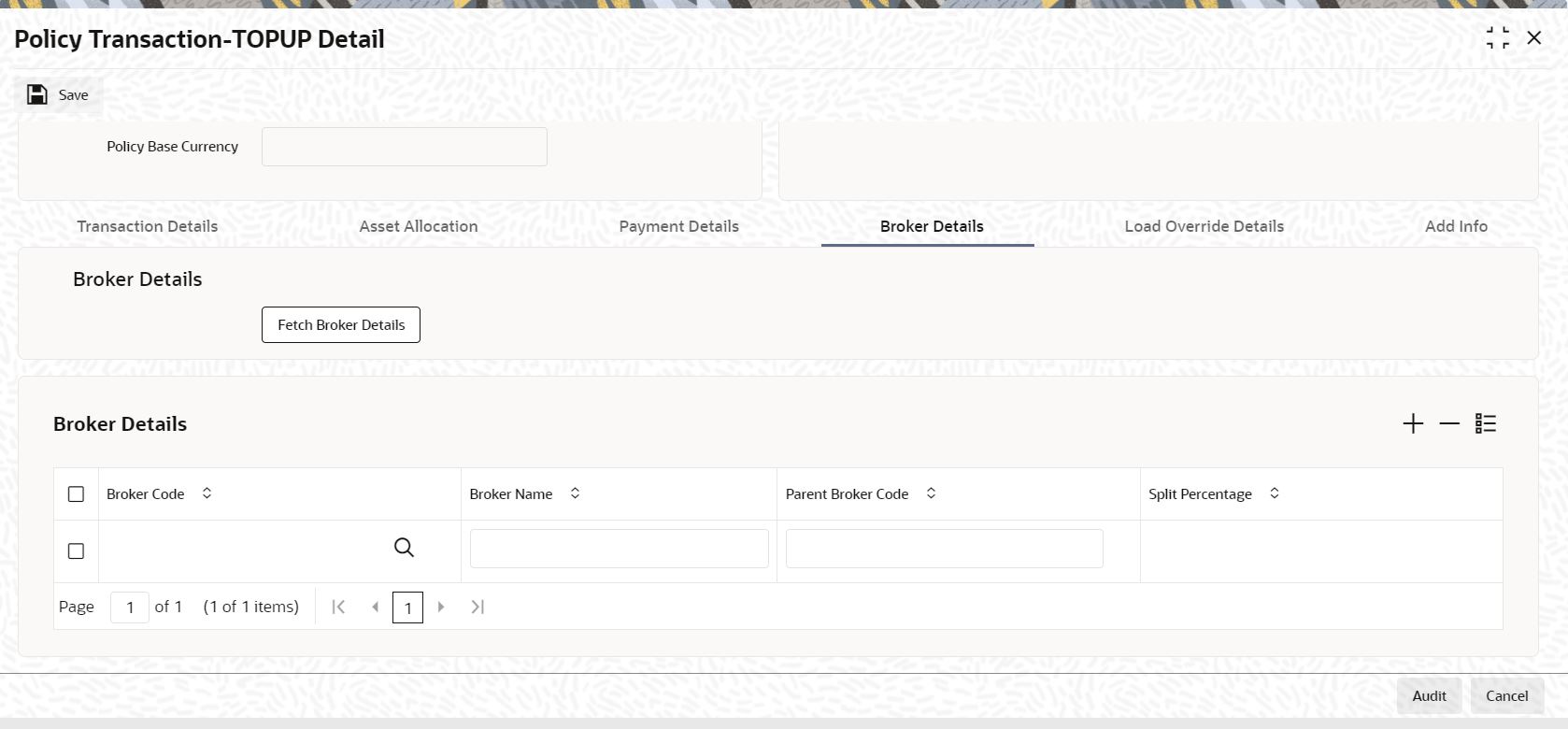
Task: Click current page 1 pagination button
Action: pyautogui.click(x=407, y=607)
